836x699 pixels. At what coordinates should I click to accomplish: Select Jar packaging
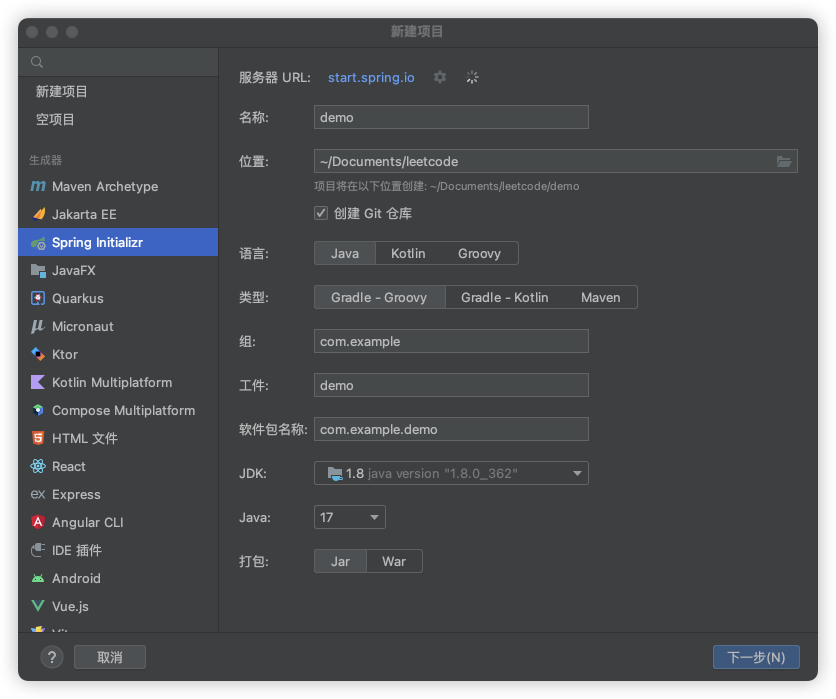click(x=340, y=561)
